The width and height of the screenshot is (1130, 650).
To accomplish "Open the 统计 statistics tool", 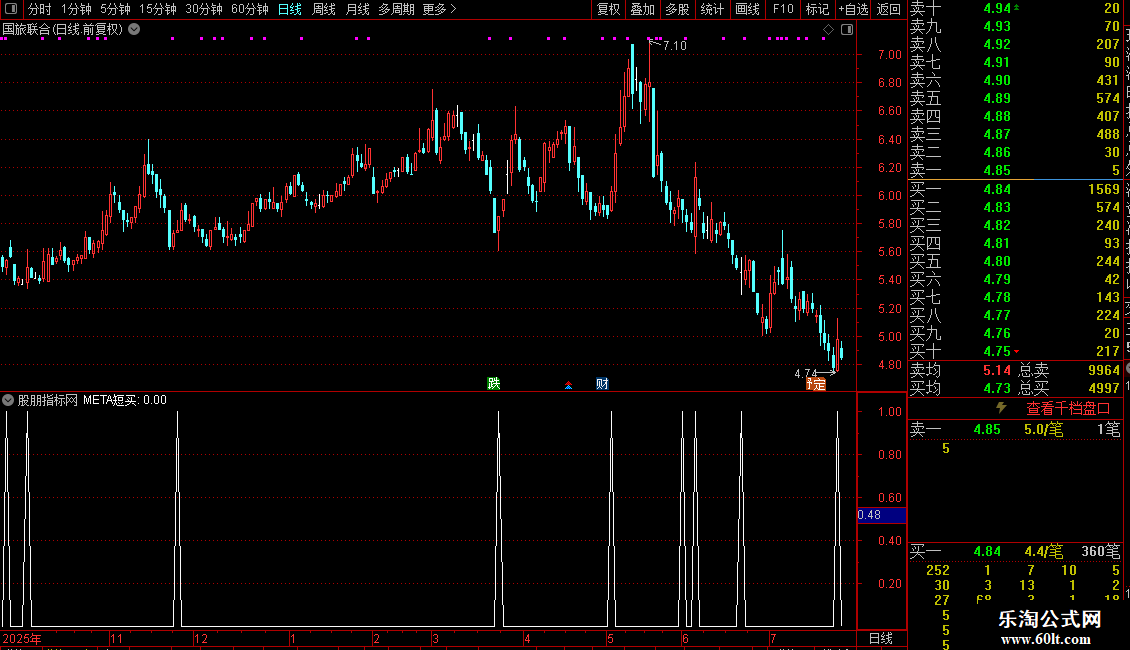I will [712, 9].
